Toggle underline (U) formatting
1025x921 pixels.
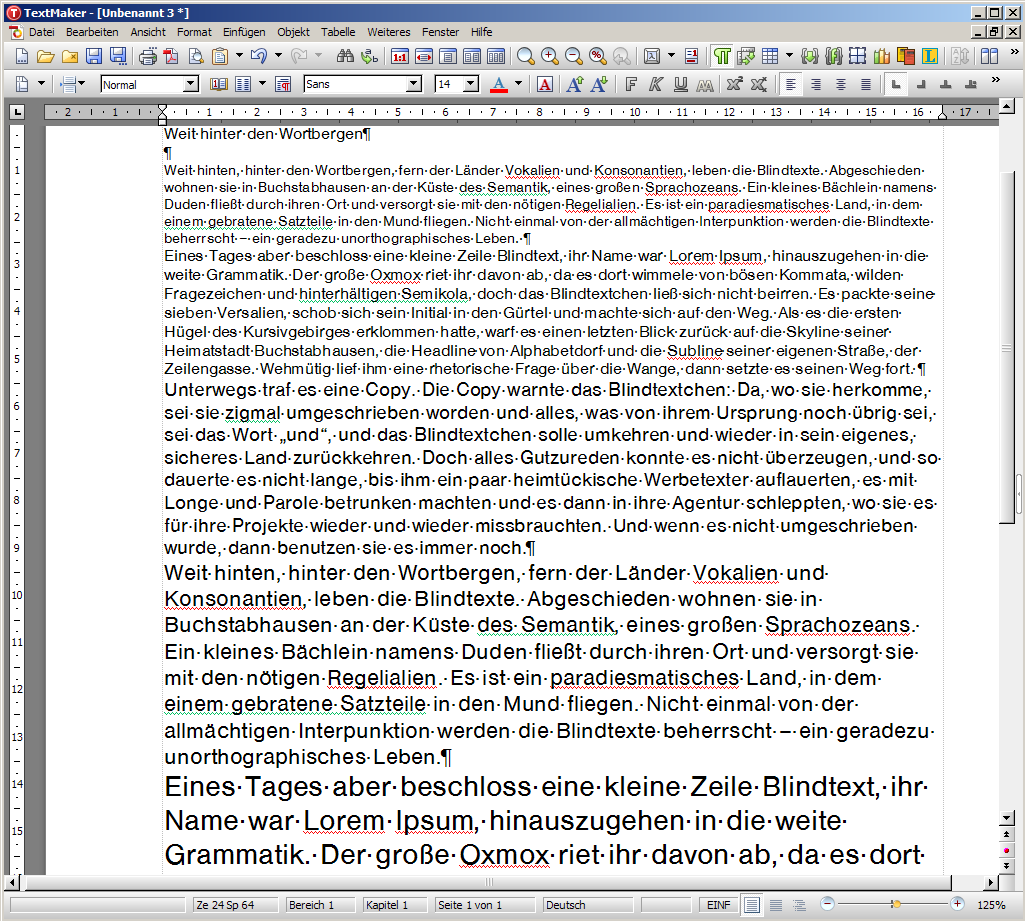click(681, 84)
